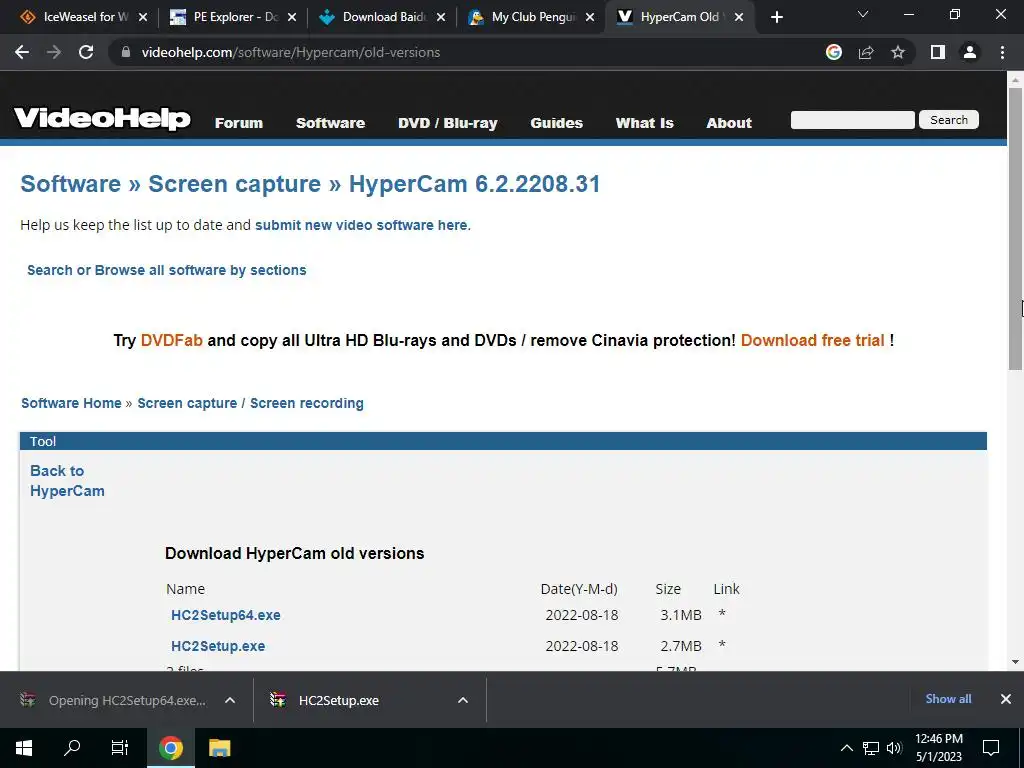Open File Explorer from the taskbar
1024x768 pixels.
point(219,748)
